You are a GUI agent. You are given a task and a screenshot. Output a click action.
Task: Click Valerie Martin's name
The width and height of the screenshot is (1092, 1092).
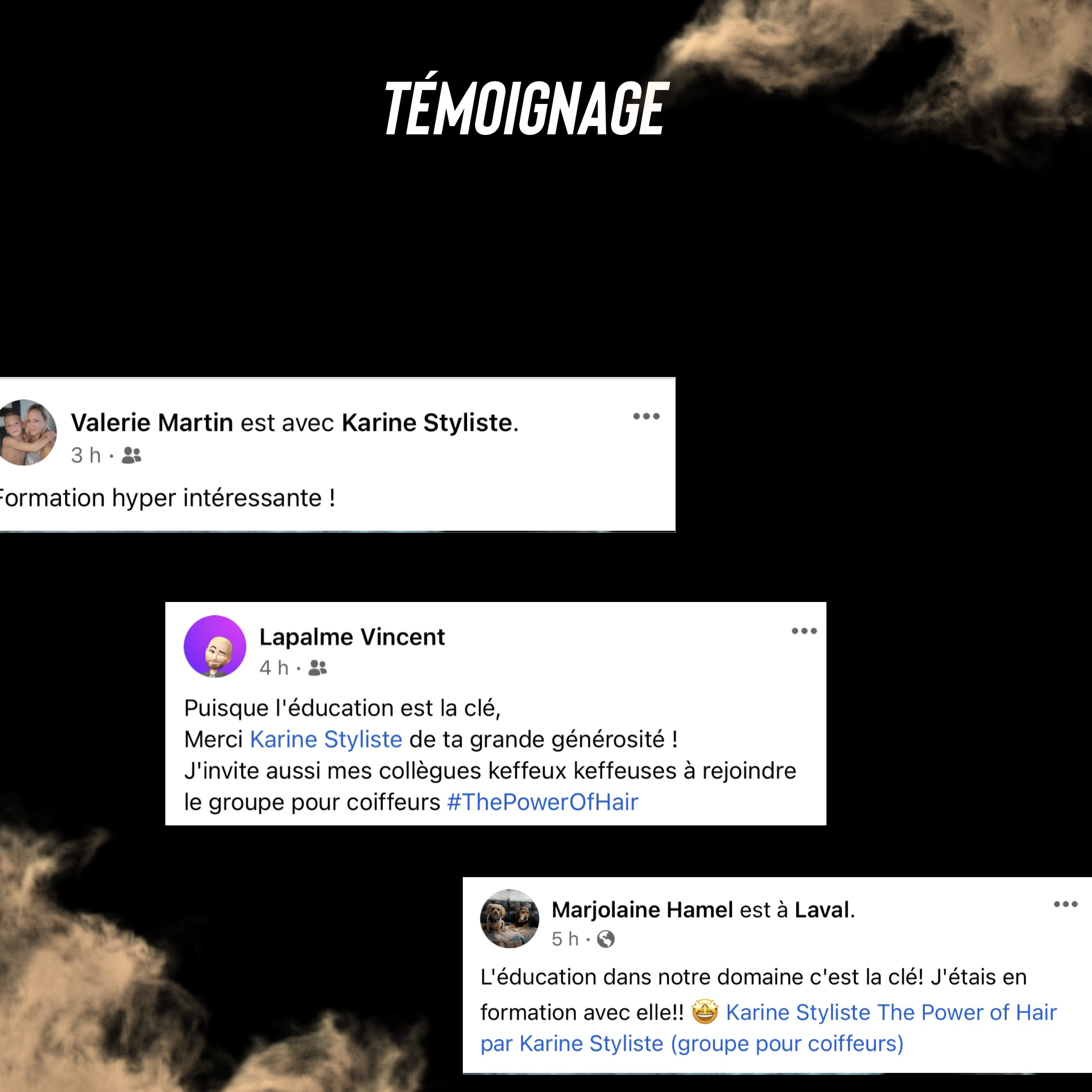coord(151,423)
